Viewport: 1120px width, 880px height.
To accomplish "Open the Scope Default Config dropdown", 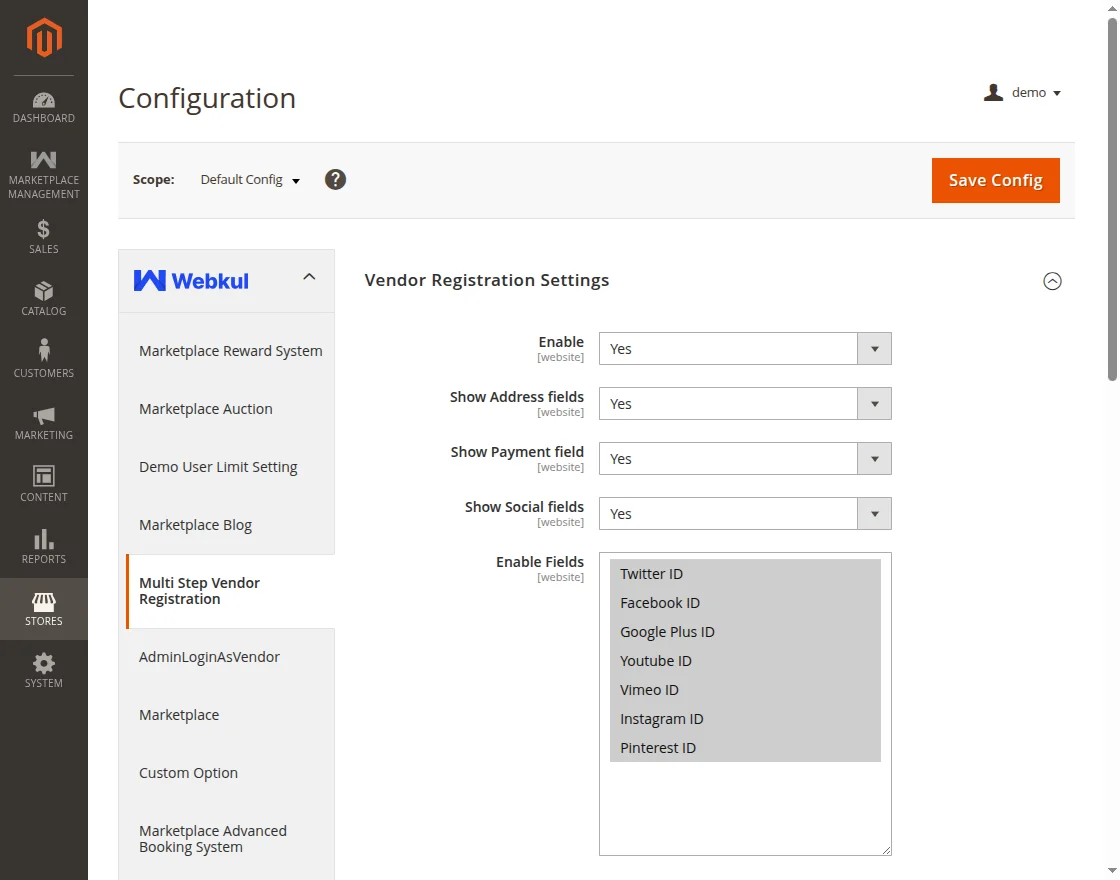I will coord(250,180).
